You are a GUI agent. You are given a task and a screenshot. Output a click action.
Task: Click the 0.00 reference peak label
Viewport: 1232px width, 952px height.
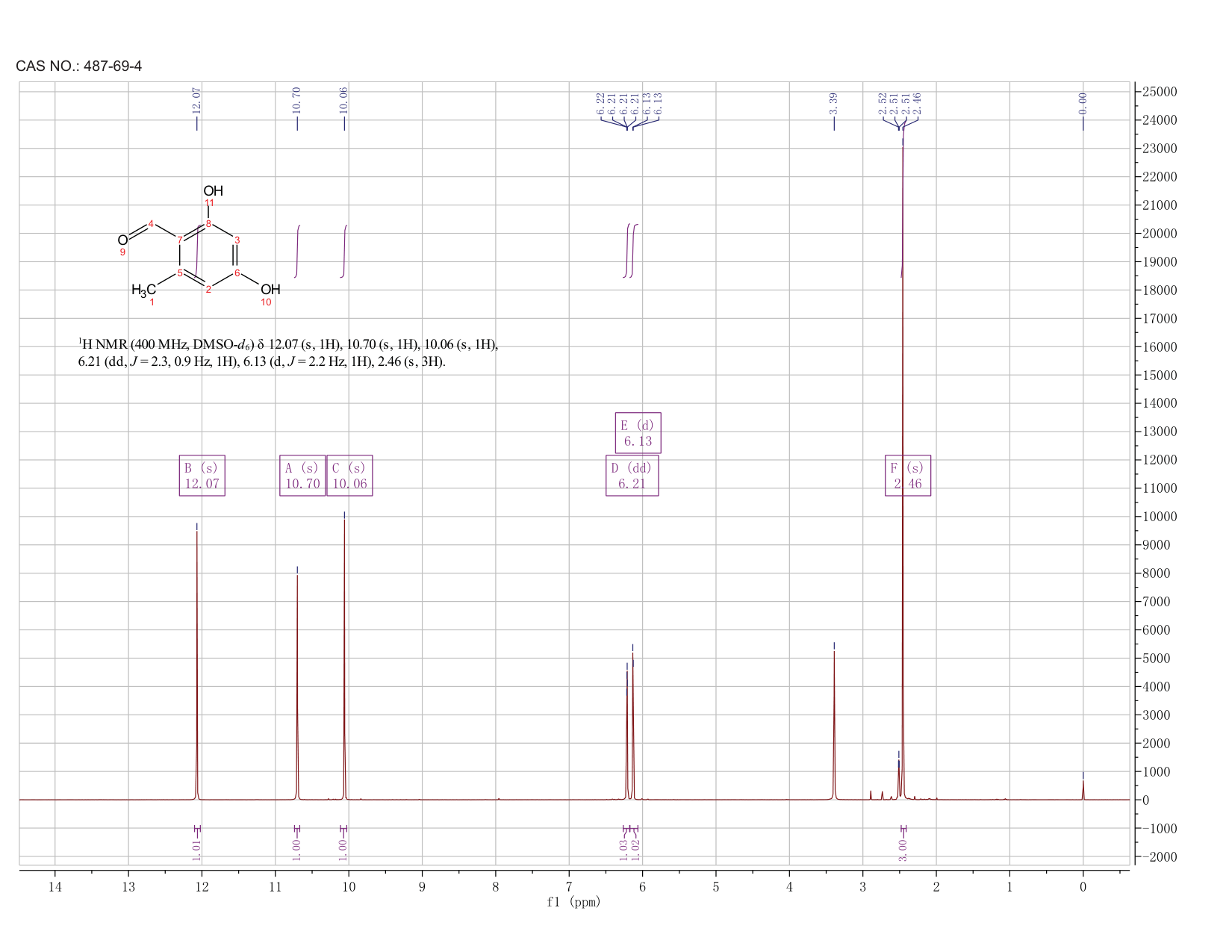(x=1083, y=103)
